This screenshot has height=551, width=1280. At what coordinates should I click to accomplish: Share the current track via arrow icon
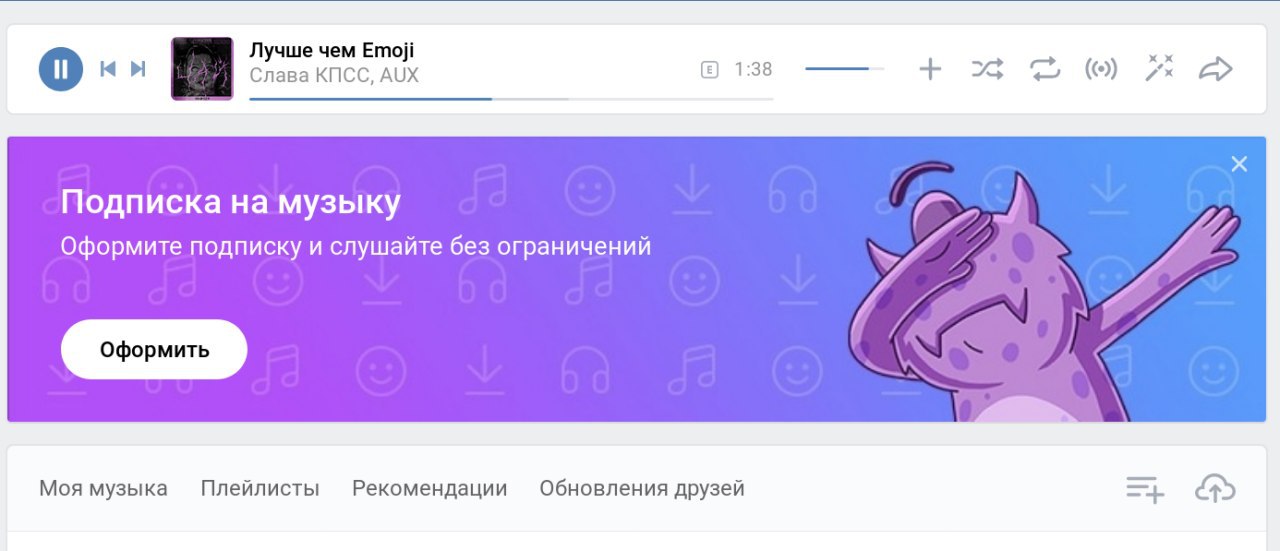1215,69
